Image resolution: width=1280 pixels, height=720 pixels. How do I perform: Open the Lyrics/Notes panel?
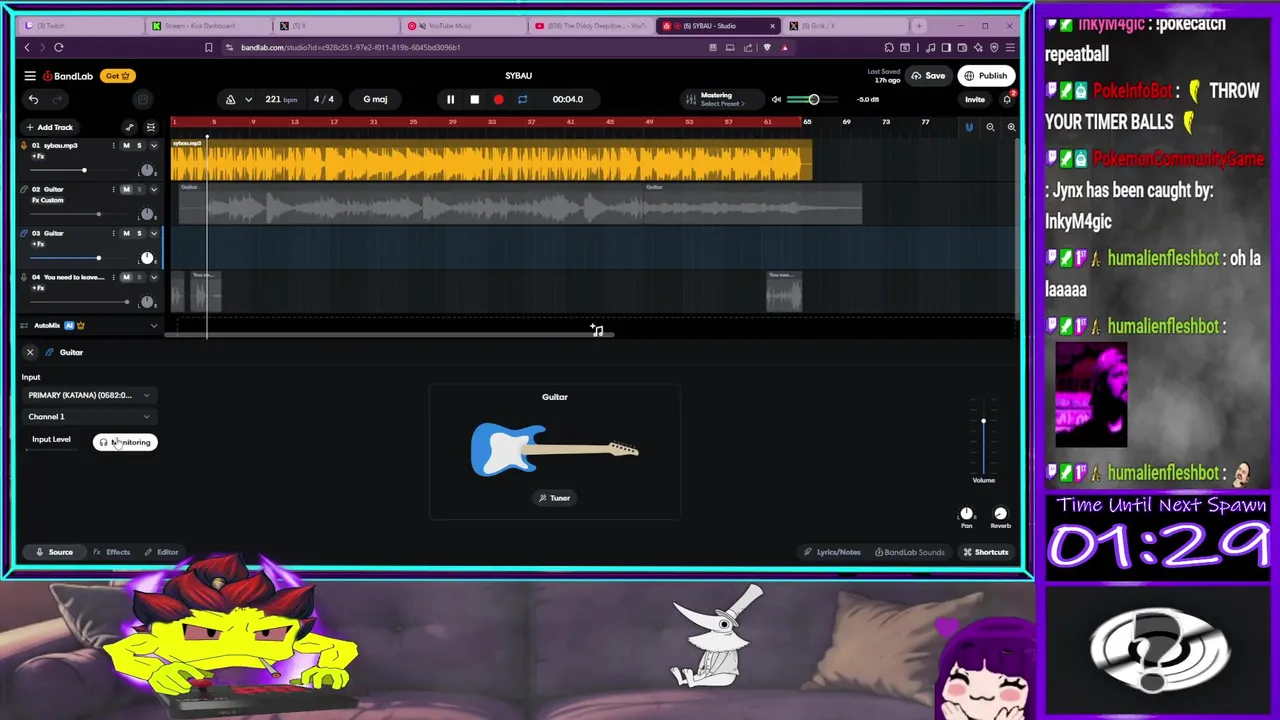pyautogui.click(x=832, y=552)
